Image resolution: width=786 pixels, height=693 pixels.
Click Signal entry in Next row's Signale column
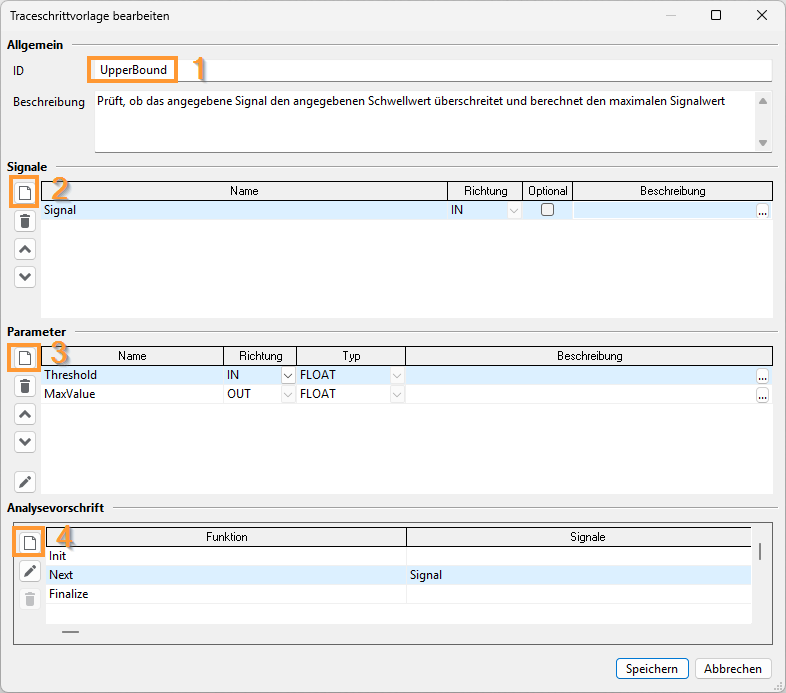click(x=426, y=575)
